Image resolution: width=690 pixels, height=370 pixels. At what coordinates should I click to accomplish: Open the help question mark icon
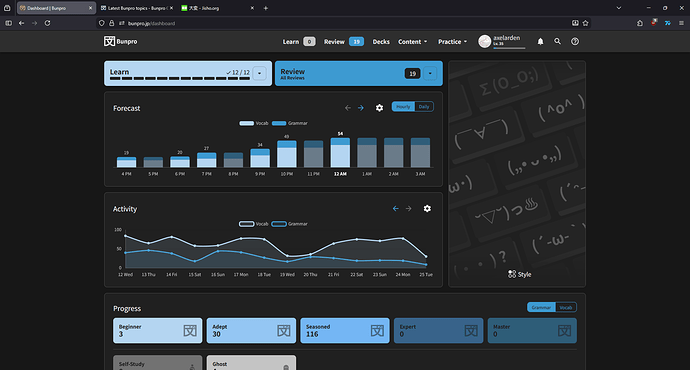pos(575,41)
